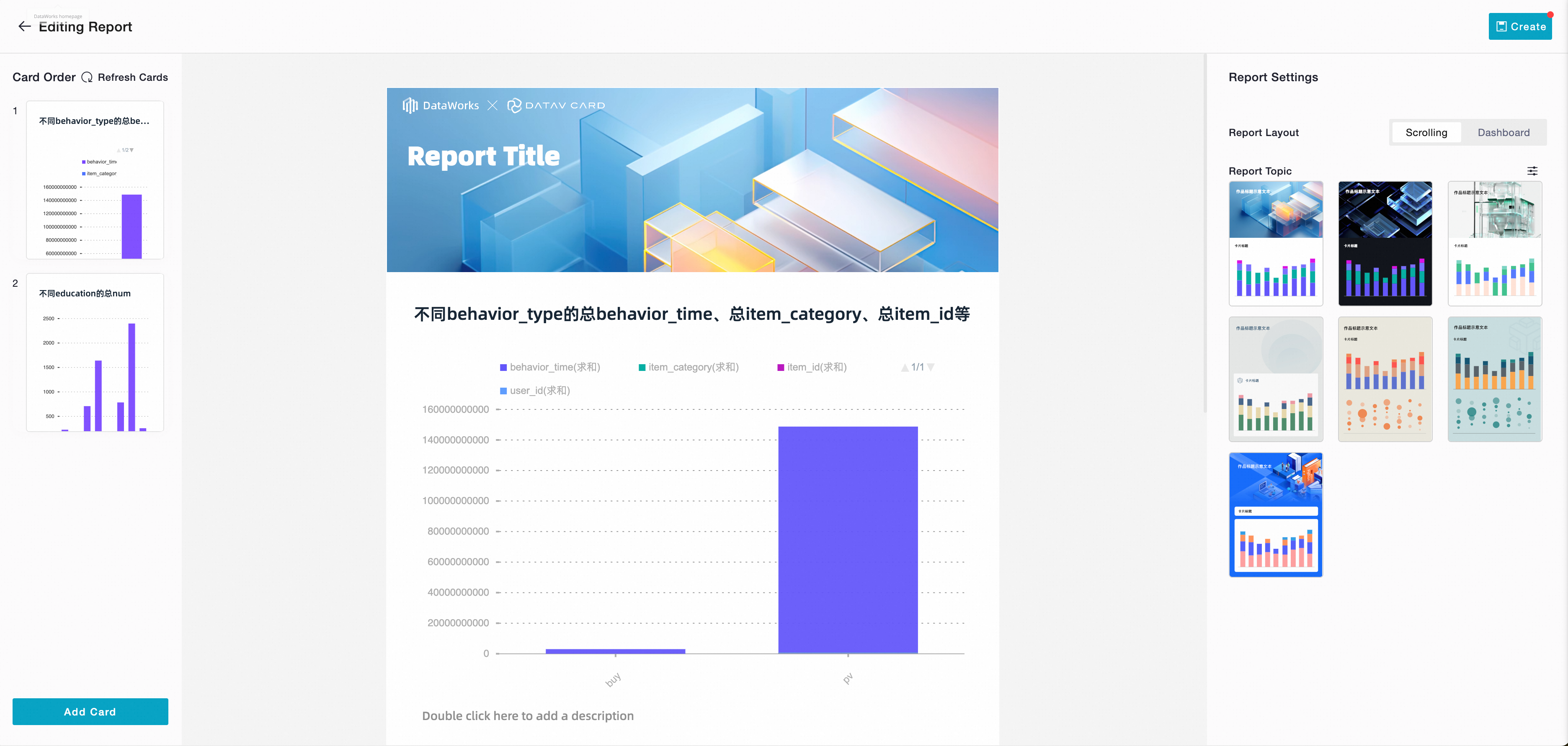Click the DataV Card logo in banner
Screen dimensions: 1568x746
point(556,105)
